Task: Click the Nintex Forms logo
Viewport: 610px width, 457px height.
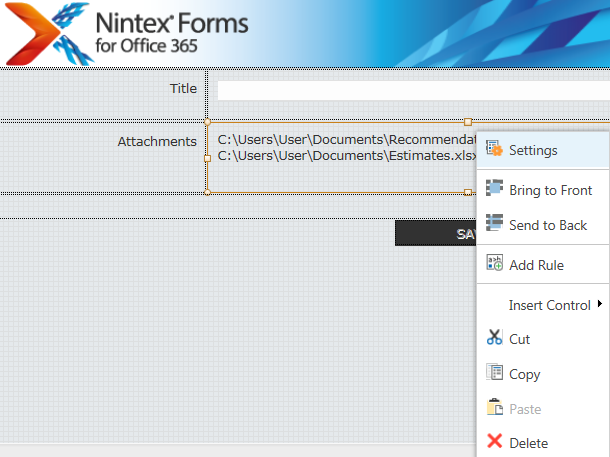Action: [x=49, y=33]
